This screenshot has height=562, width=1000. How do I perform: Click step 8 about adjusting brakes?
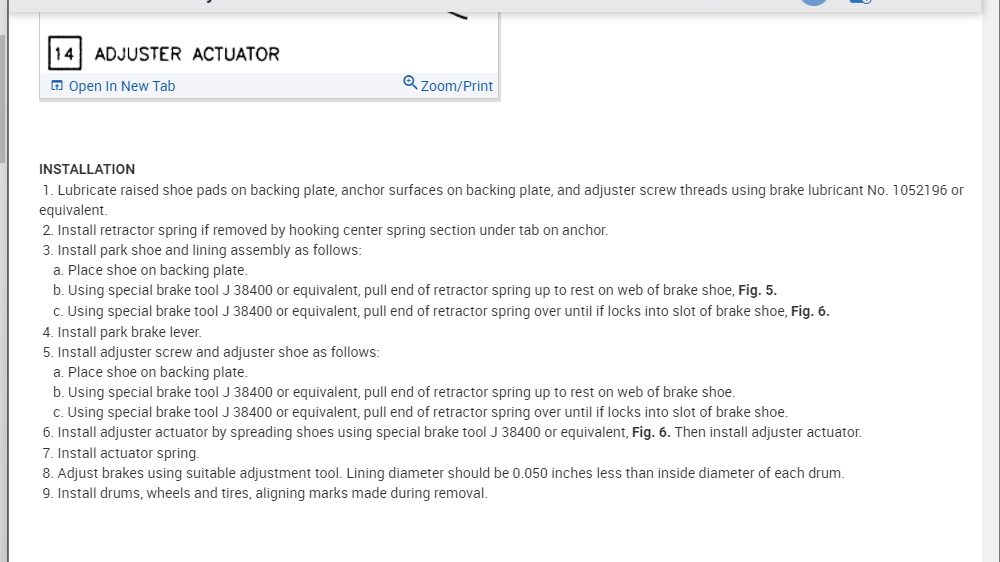coord(450,473)
